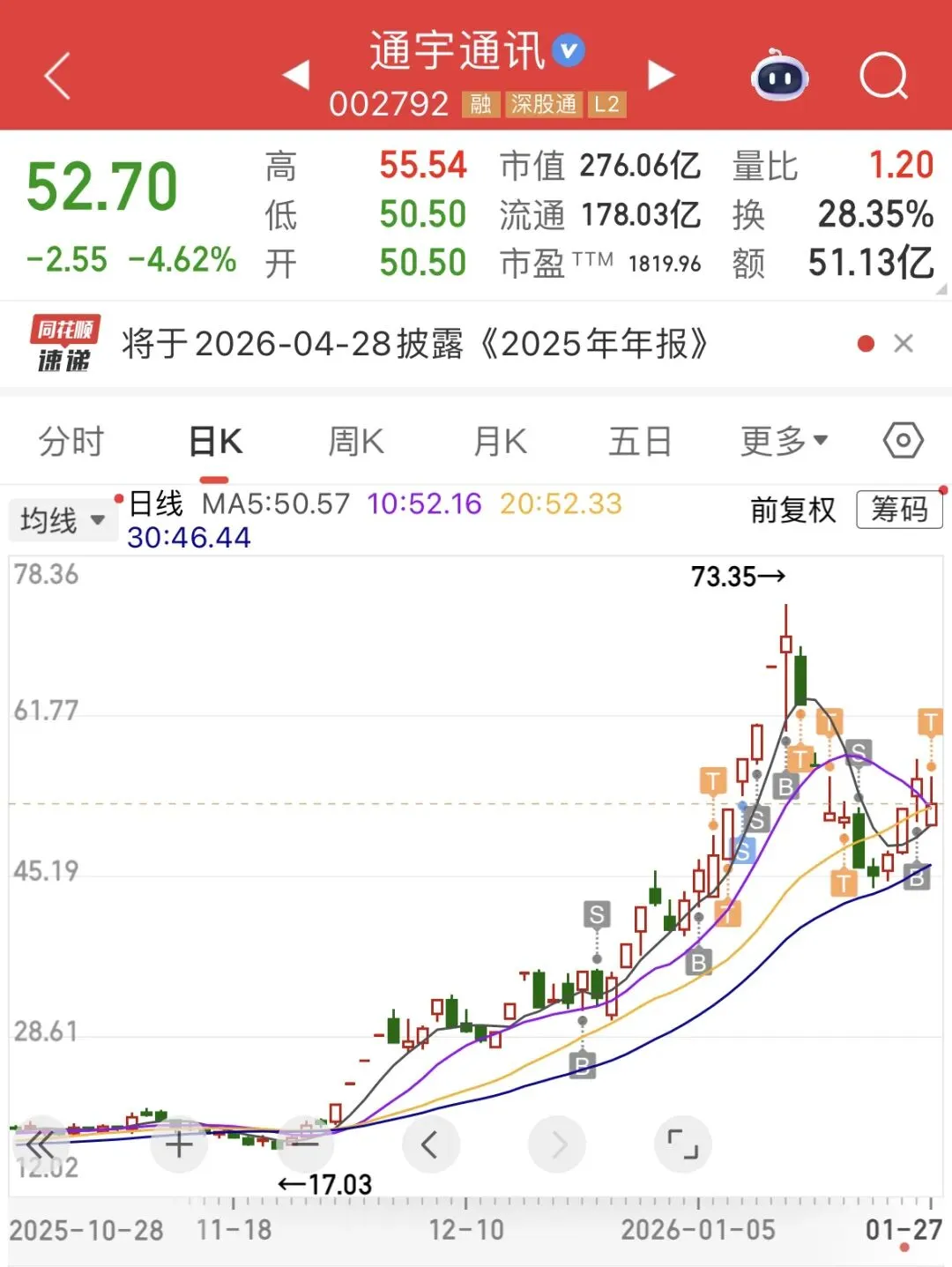Tap the turnover rate 28.35%
This screenshot has height=1267, width=952.
click(875, 213)
